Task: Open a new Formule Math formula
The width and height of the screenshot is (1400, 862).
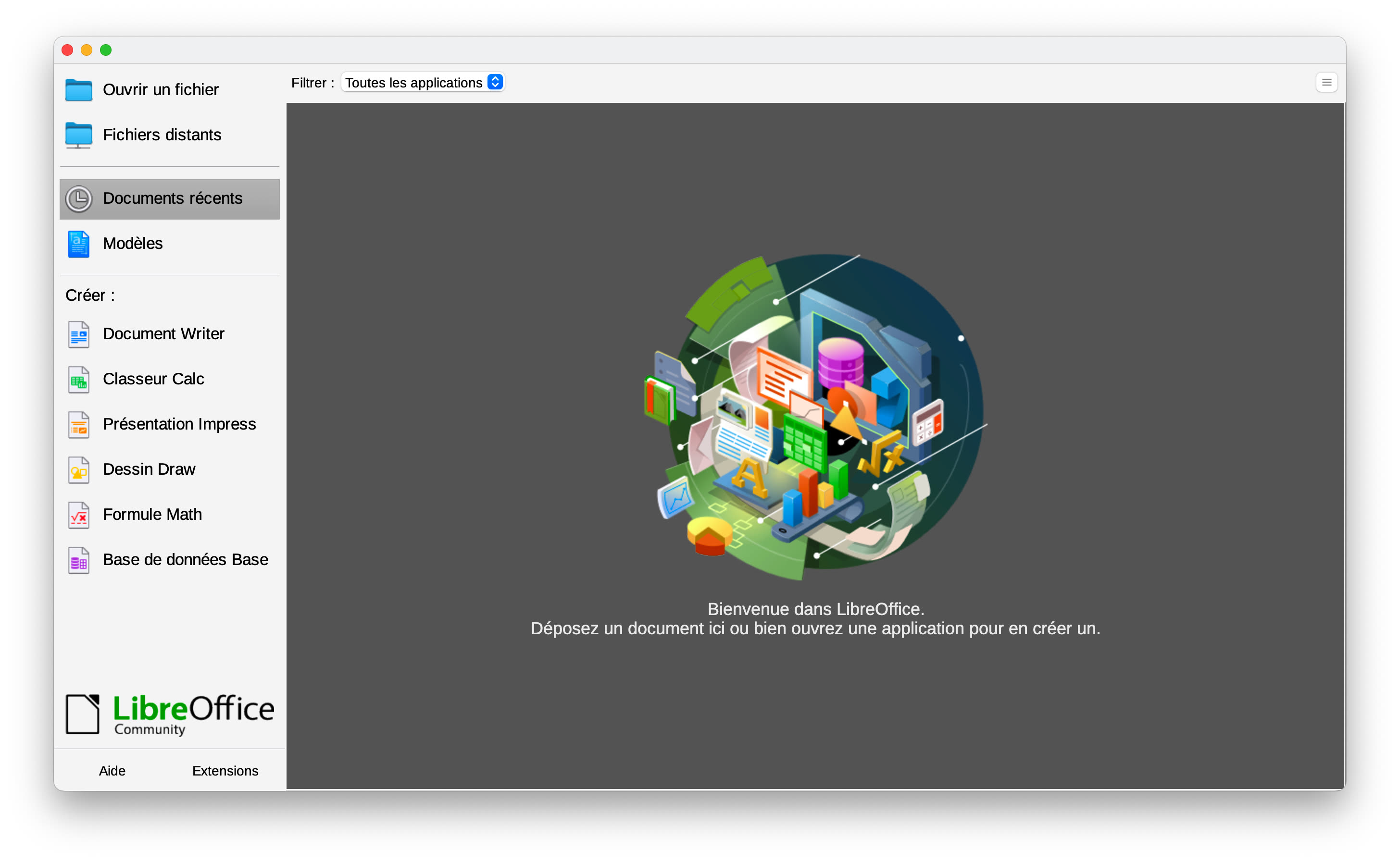Action: click(152, 514)
